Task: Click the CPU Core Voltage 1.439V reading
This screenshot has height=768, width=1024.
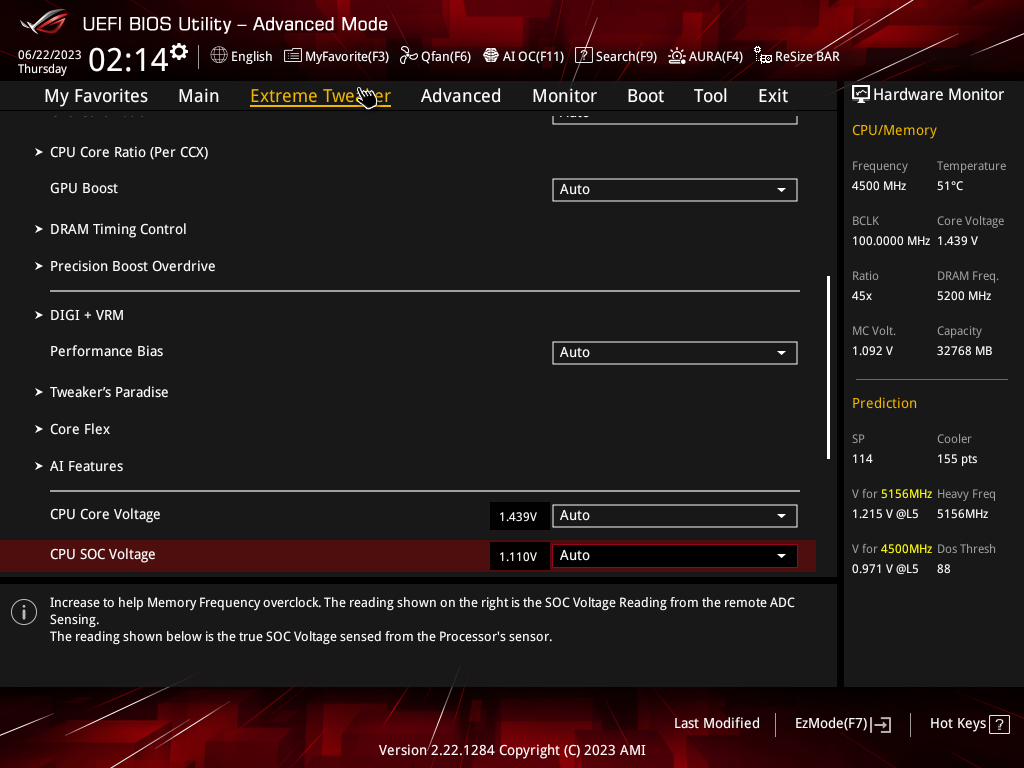Action: (519, 517)
